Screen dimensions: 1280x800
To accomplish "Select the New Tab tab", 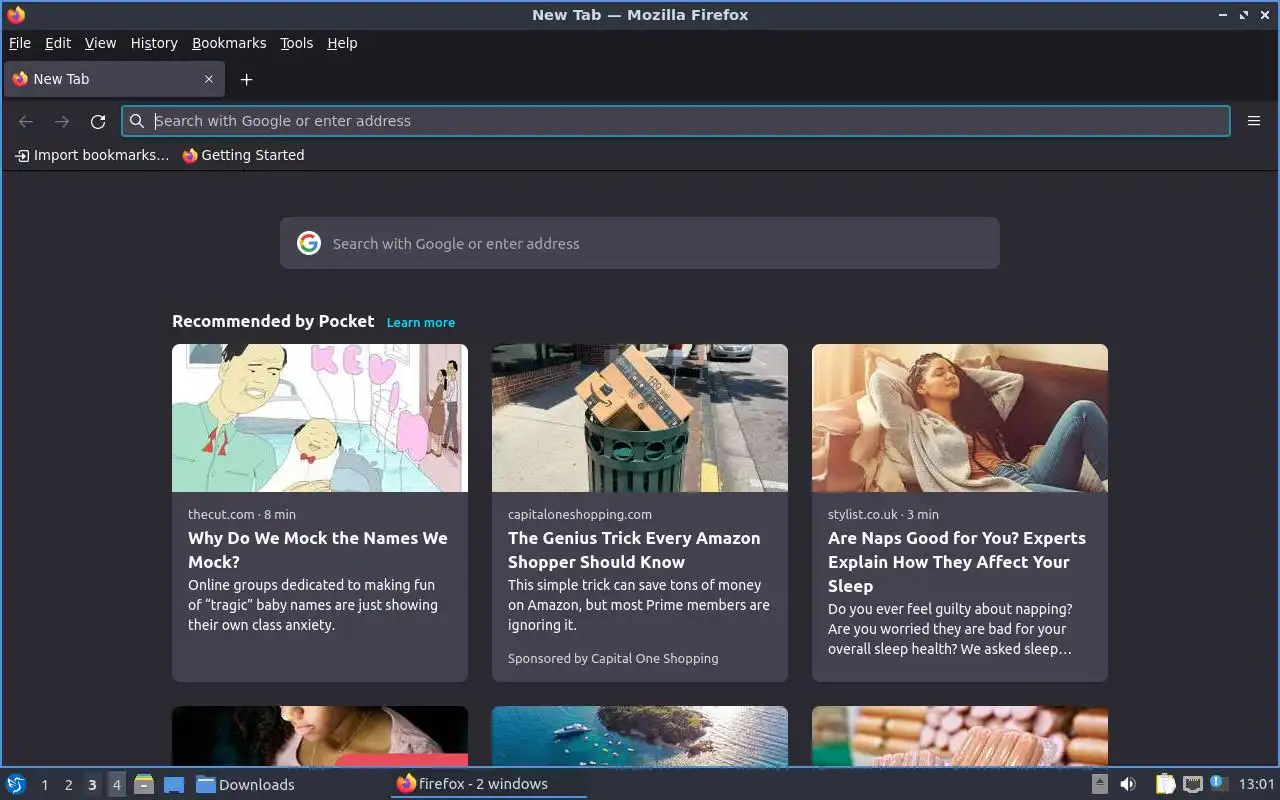I will 112,79.
